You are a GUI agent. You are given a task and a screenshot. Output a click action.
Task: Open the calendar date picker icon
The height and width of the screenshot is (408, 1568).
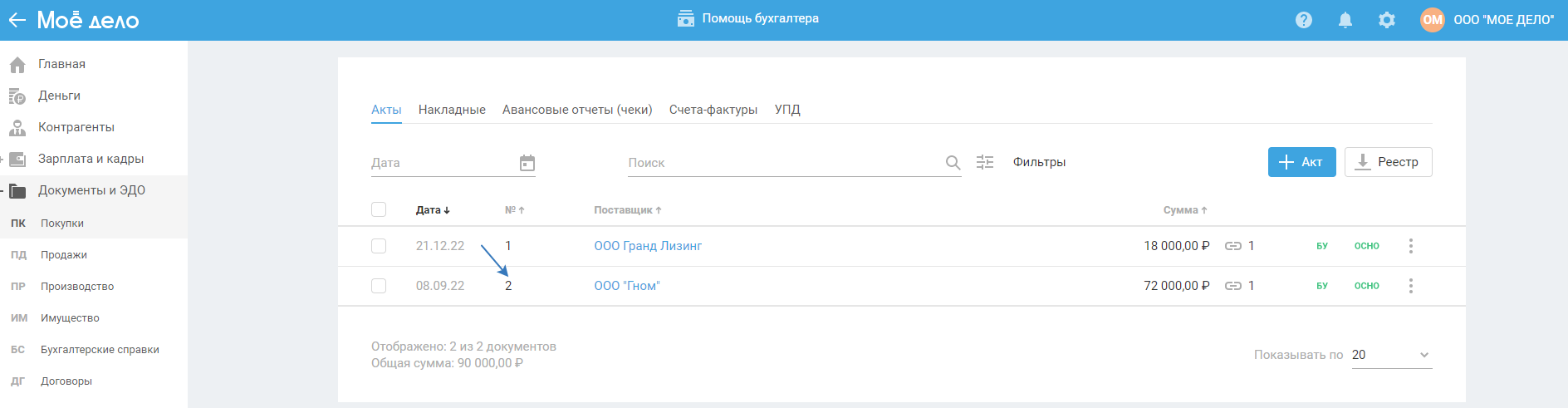click(527, 163)
